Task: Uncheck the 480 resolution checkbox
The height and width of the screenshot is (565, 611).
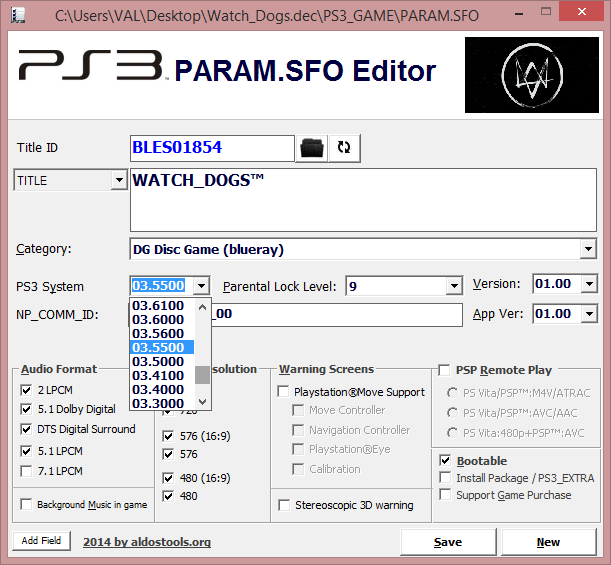Action: pos(168,496)
